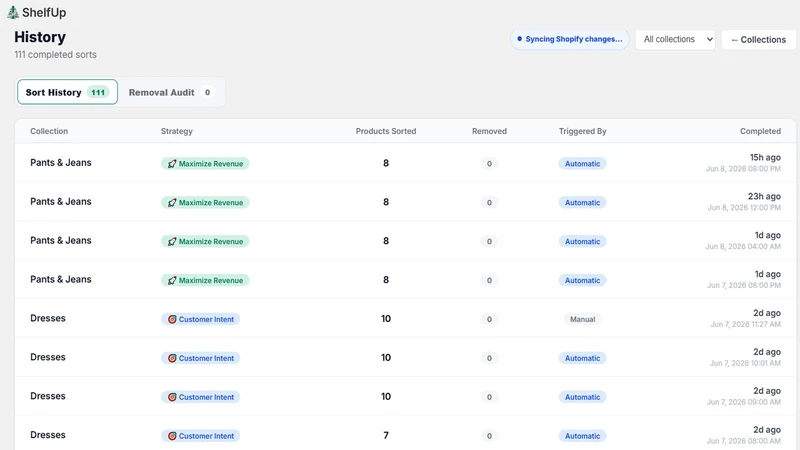Screen dimensions: 800x450
Task: Click the products sorted value 7
Action: pos(386,435)
